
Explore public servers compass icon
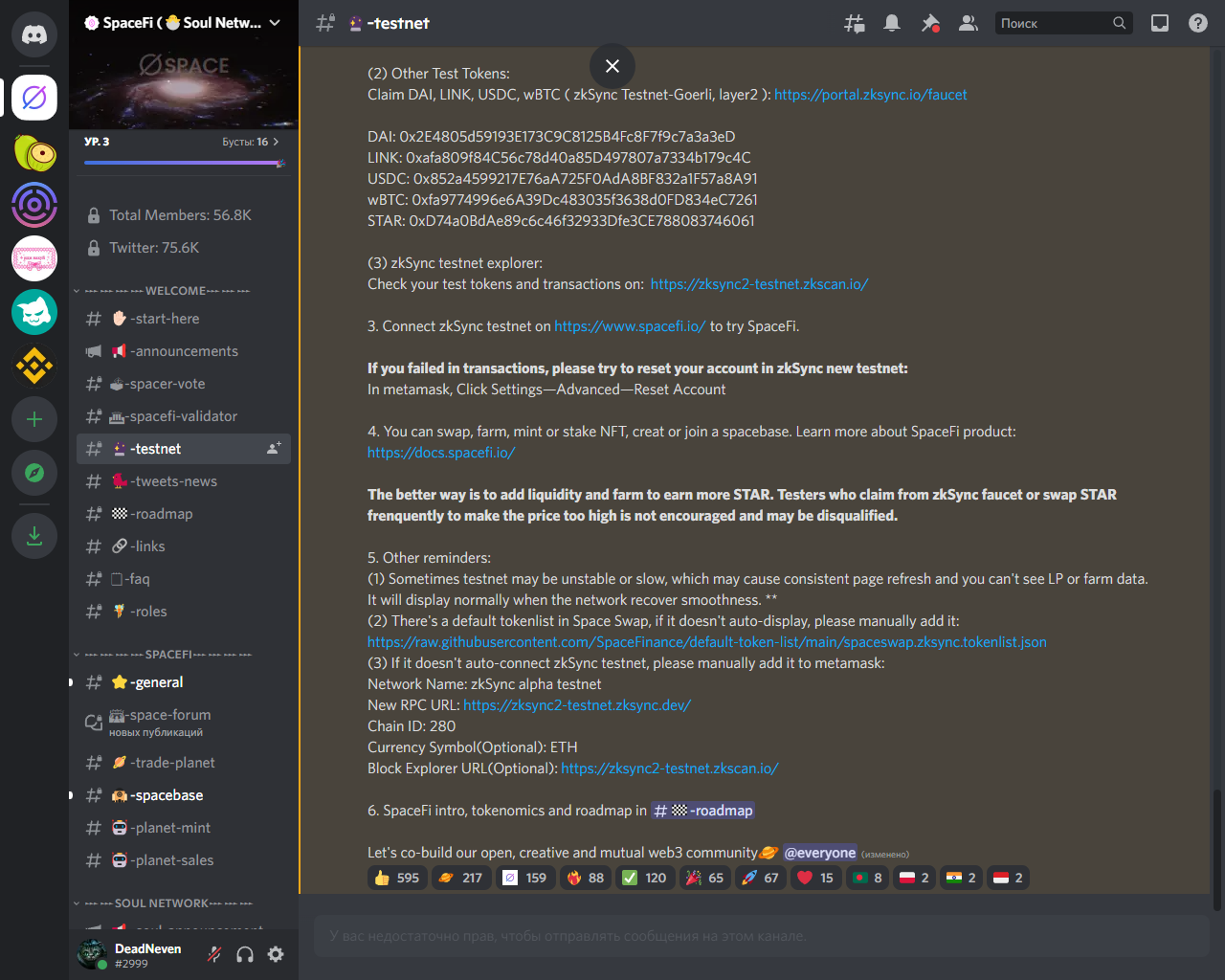click(x=34, y=473)
